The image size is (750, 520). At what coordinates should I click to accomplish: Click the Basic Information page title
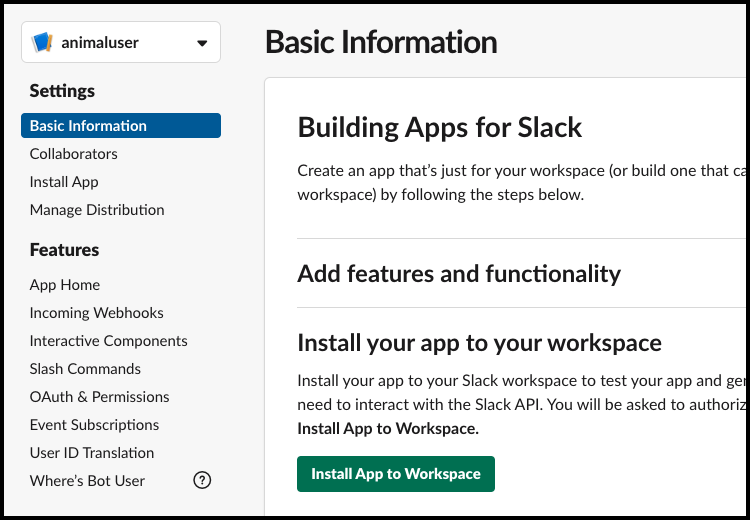pyautogui.click(x=381, y=42)
